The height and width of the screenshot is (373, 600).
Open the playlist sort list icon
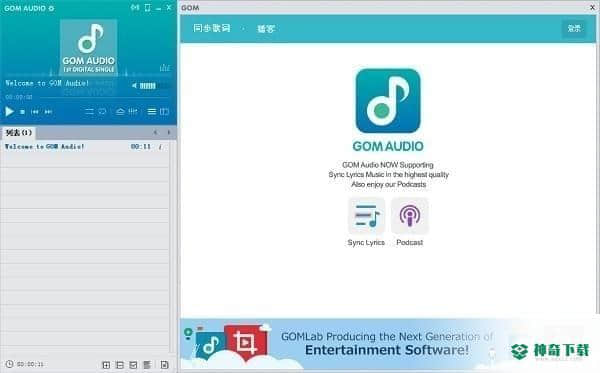pos(147,365)
